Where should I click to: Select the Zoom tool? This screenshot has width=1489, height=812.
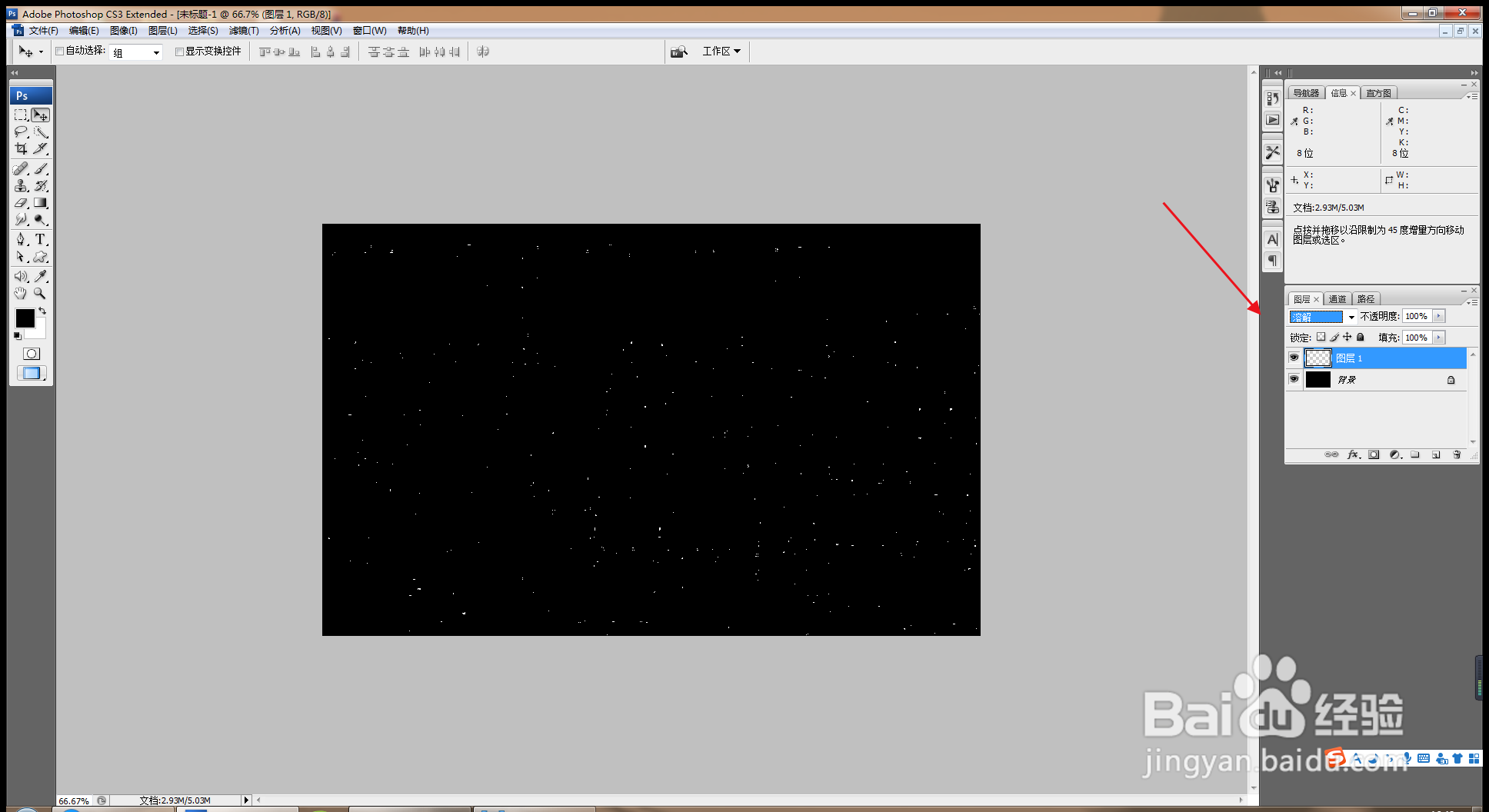[x=41, y=294]
